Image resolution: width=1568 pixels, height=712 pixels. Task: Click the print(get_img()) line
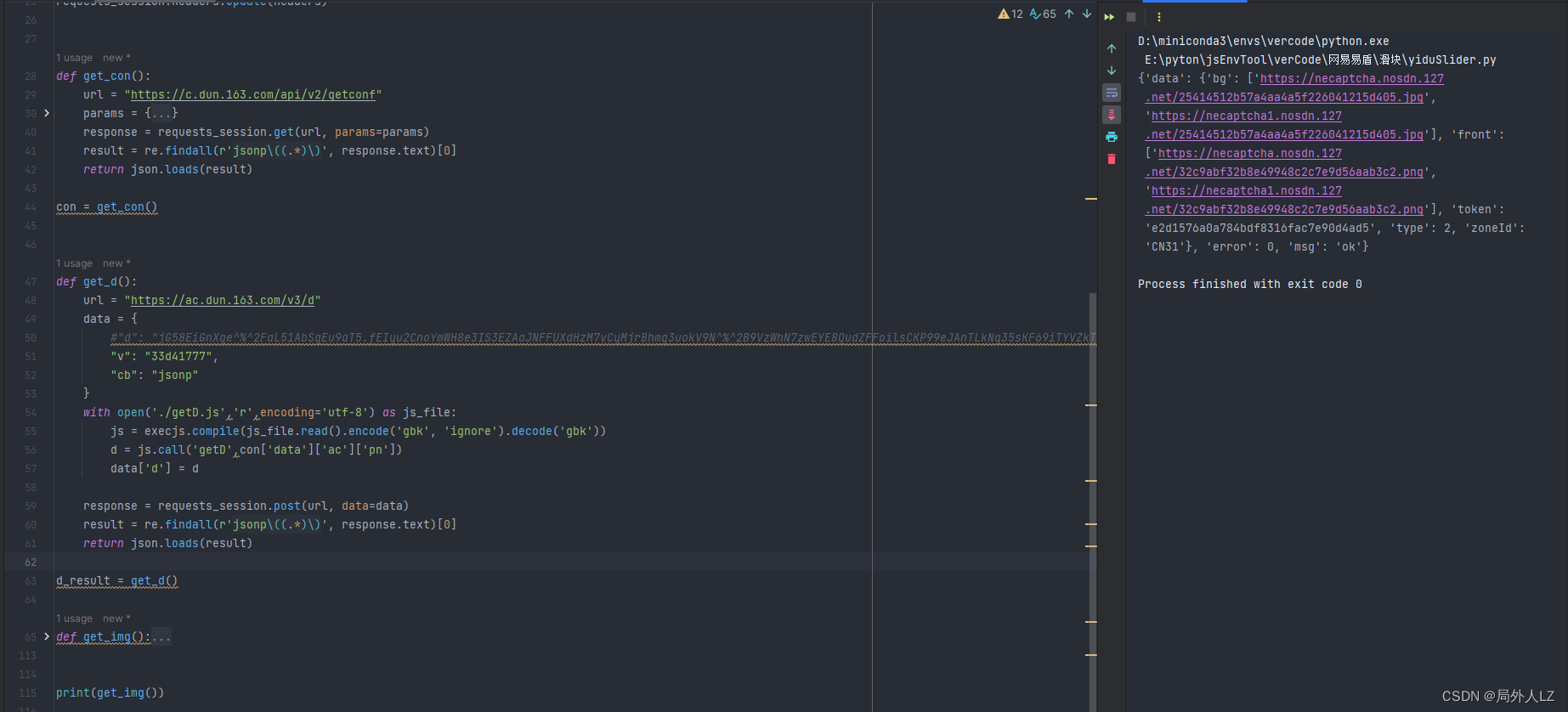(x=110, y=692)
